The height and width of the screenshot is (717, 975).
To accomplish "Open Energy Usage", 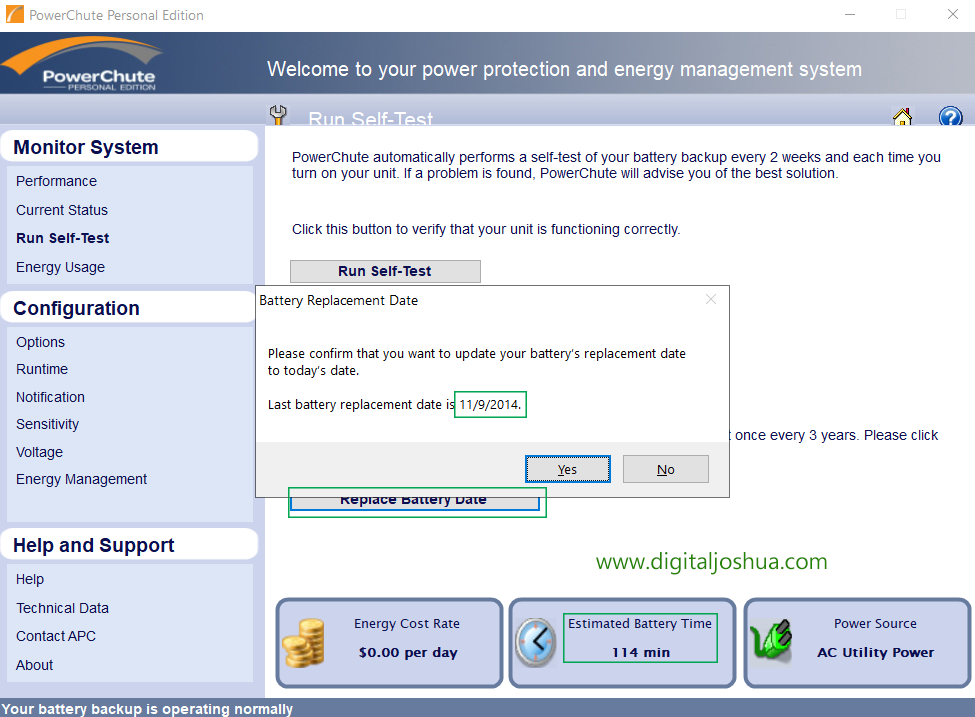I will (60, 267).
